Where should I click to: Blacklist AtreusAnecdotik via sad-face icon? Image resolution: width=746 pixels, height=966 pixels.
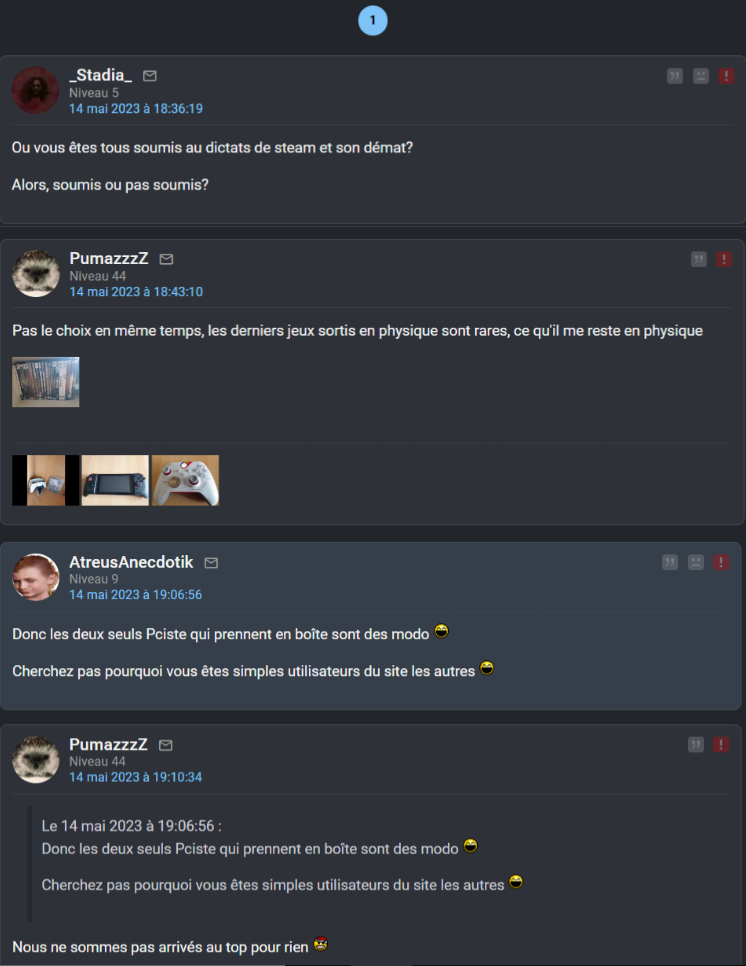pyautogui.click(x=695, y=562)
